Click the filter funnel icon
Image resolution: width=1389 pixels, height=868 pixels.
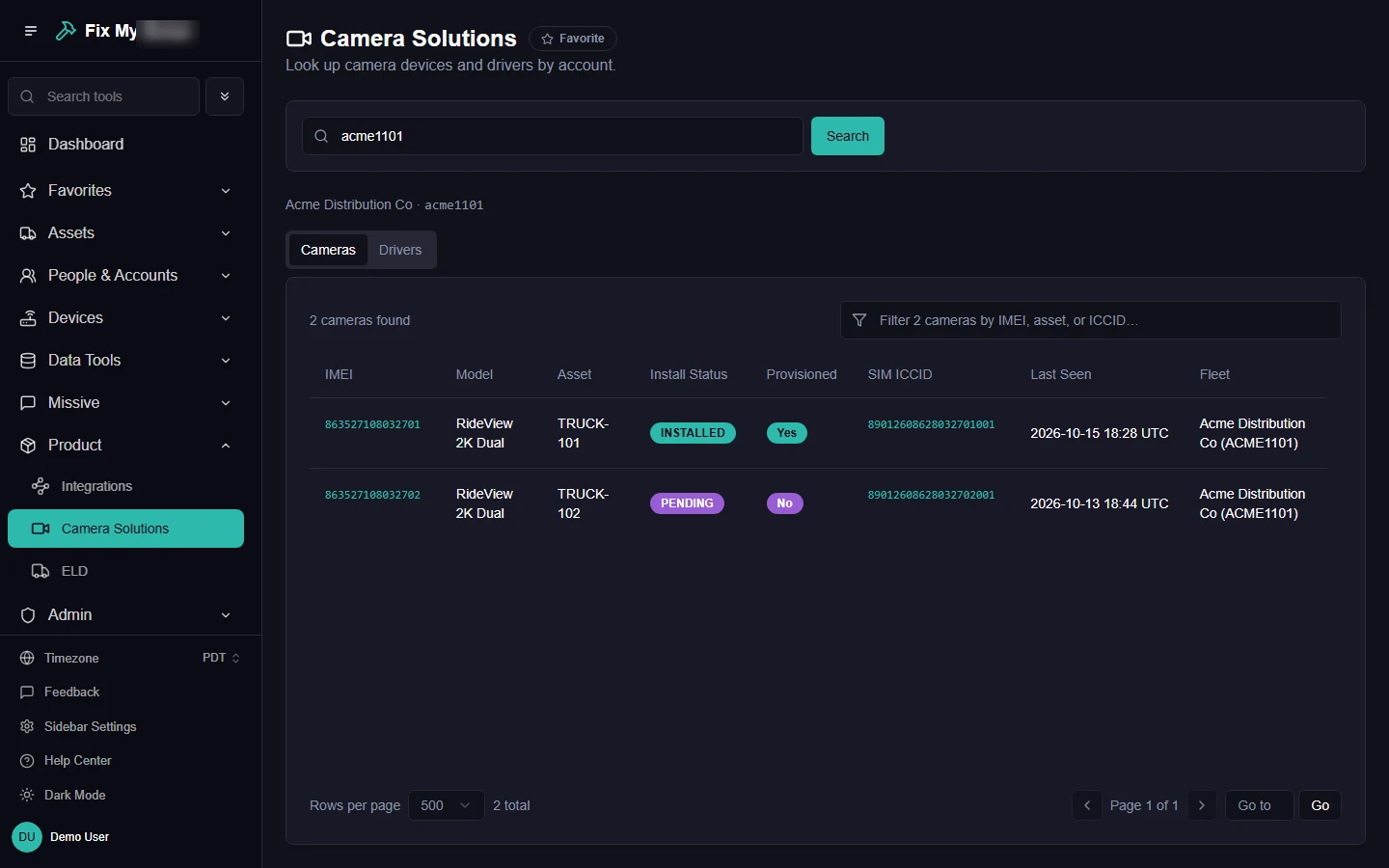coord(859,320)
